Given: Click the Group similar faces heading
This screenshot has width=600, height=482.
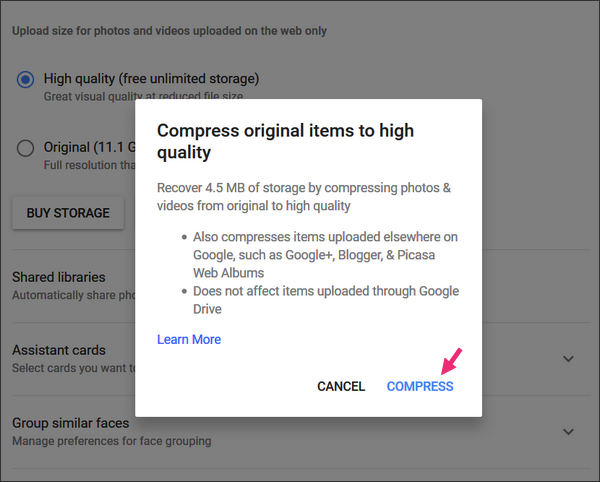Looking at the screenshot, I should point(71,423).
